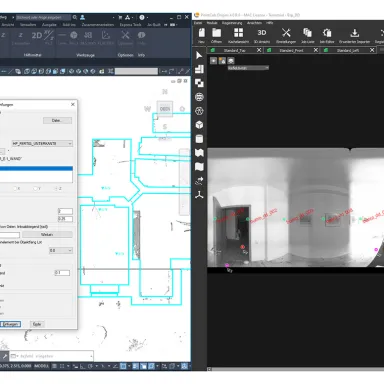
Task: Click the OBEN face of the view cube
Action: coord(165,109)
